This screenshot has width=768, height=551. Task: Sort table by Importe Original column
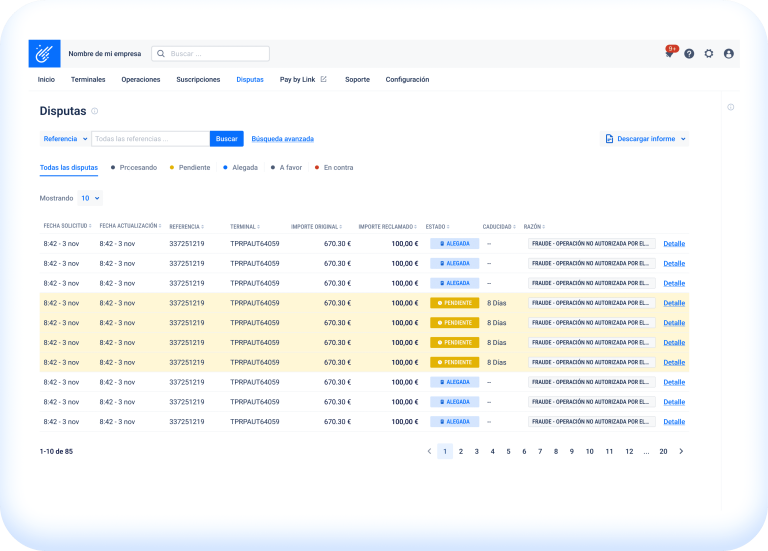pos(319,227)
